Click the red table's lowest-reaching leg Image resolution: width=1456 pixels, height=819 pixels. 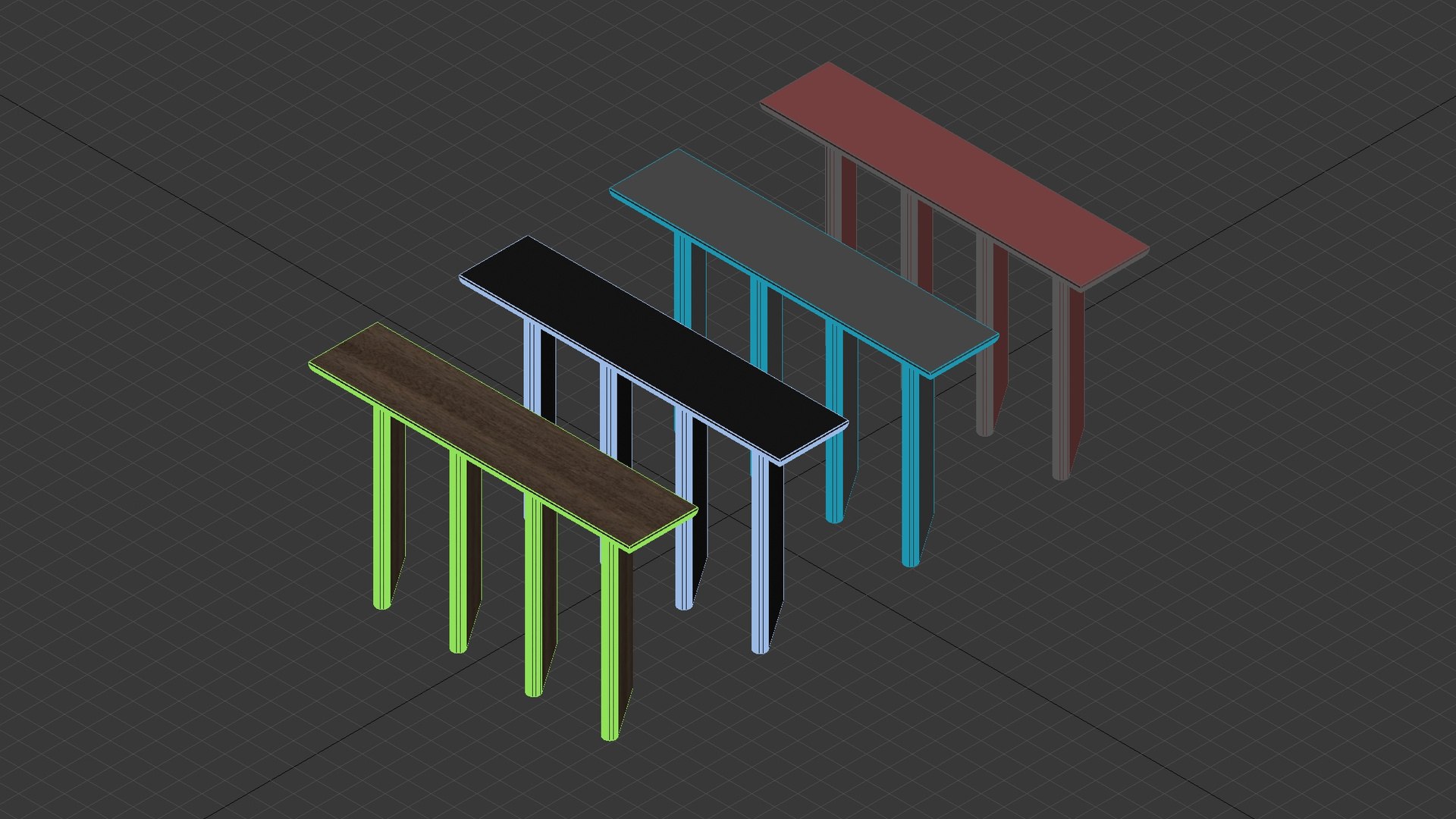coord(1067,381)
